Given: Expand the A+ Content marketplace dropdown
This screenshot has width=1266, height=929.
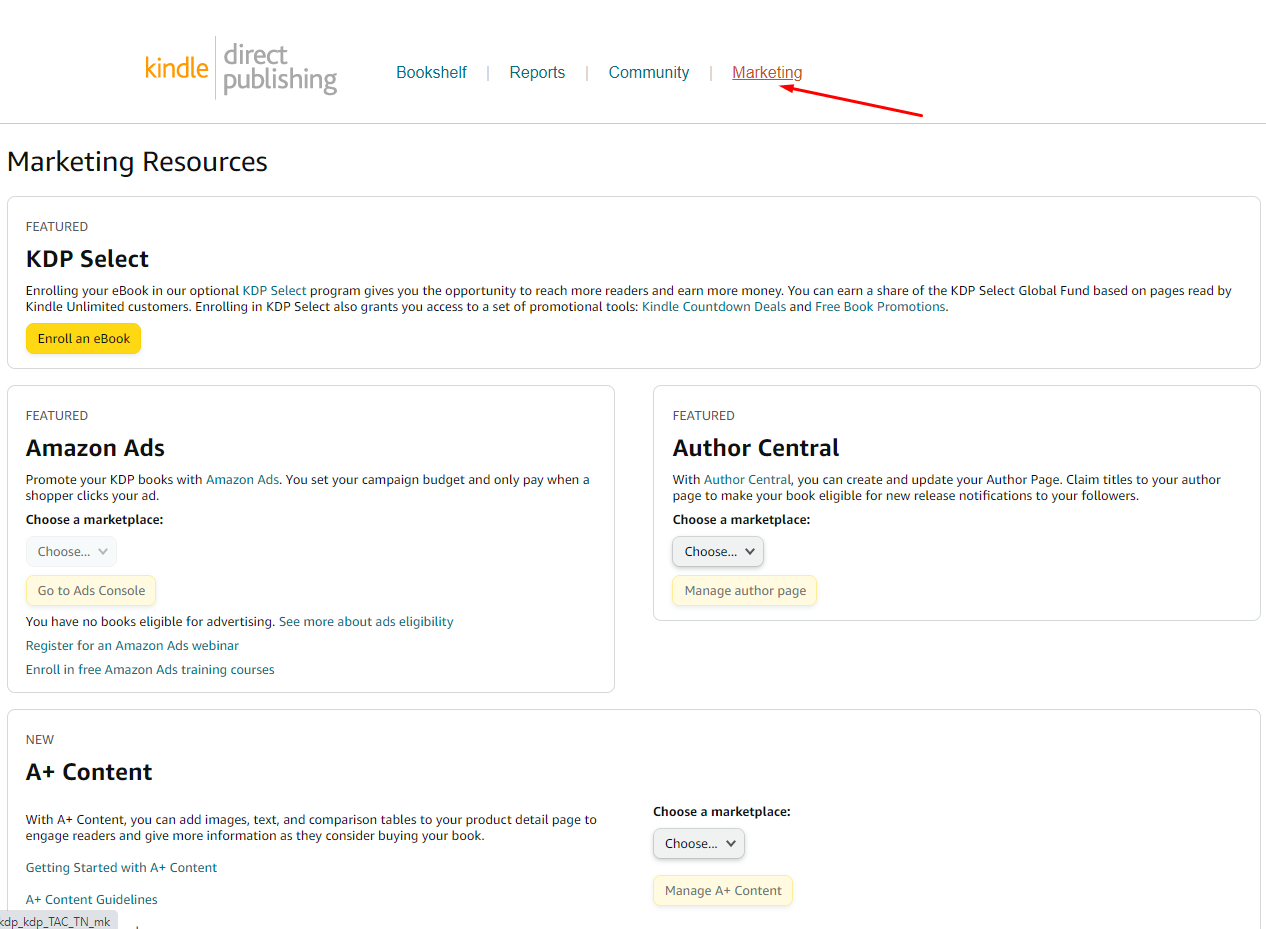Looking at the screenshot, I should click(699, 844).
